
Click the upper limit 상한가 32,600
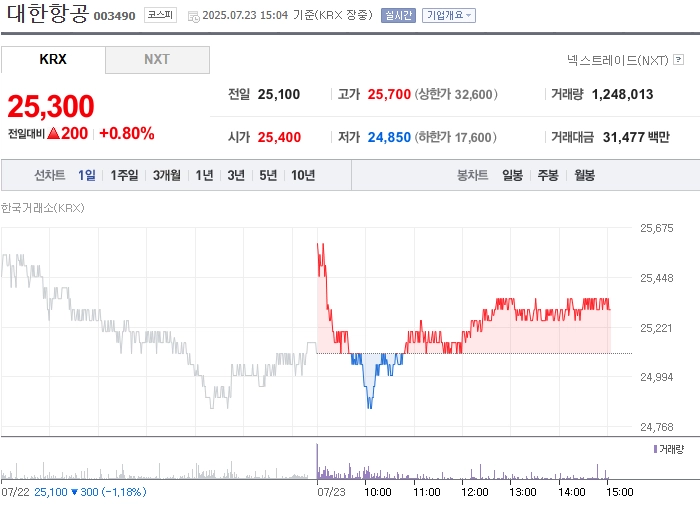(456, 94)
